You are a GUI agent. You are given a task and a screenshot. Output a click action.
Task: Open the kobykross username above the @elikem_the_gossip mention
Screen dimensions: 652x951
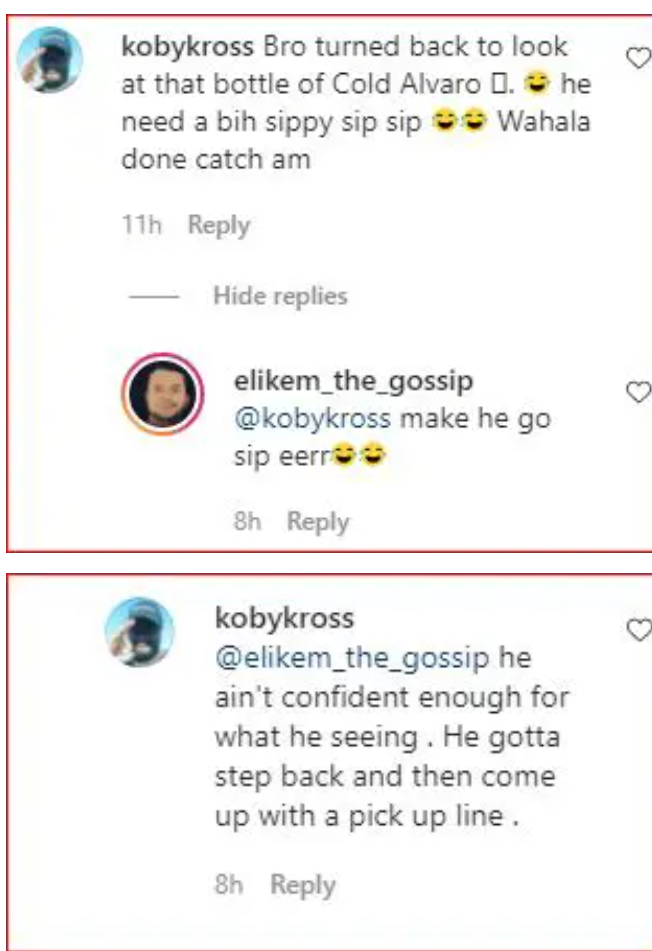pos(284,618)
